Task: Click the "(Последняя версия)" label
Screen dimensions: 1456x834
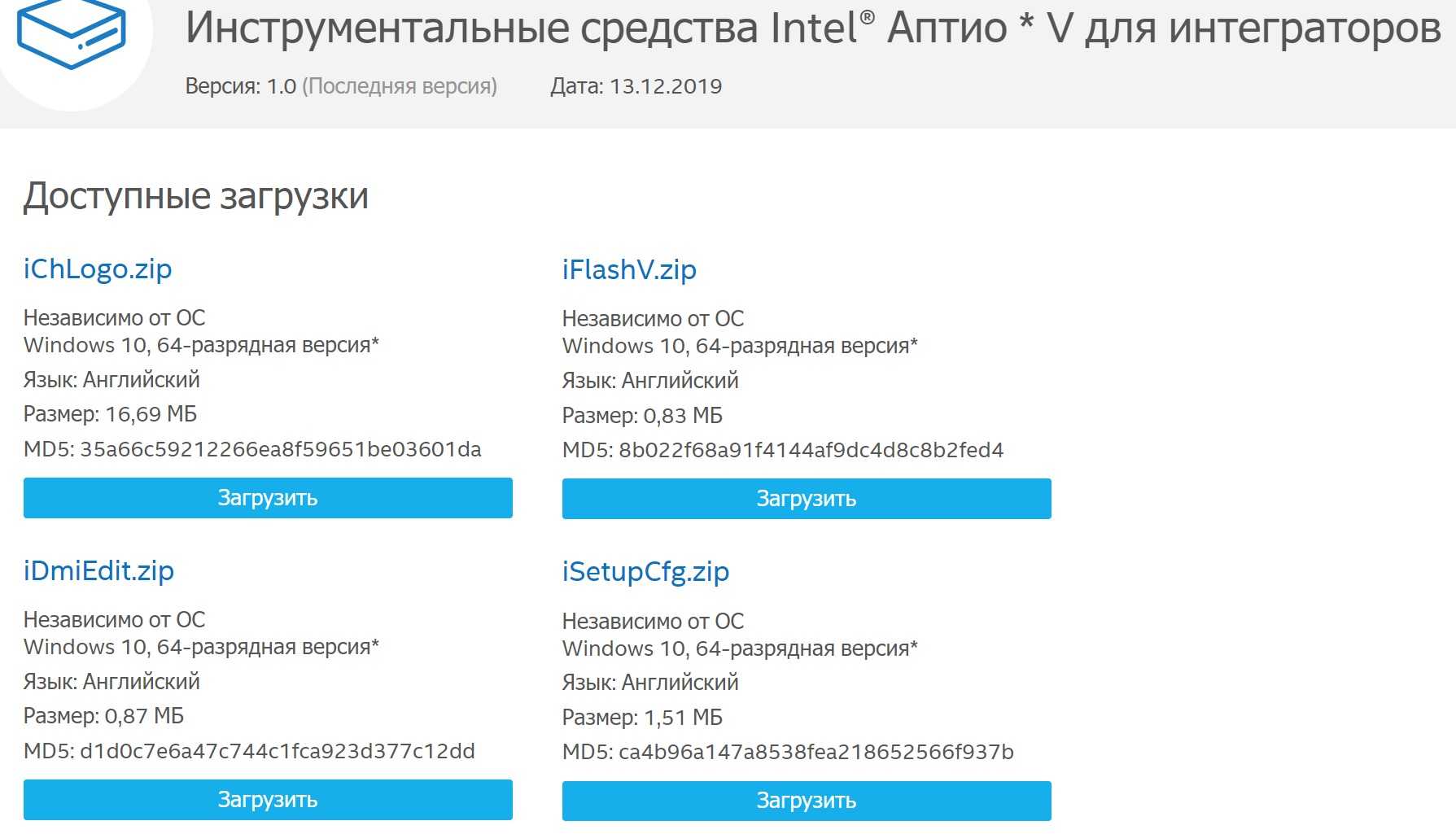Action: [x=400, y=86]
